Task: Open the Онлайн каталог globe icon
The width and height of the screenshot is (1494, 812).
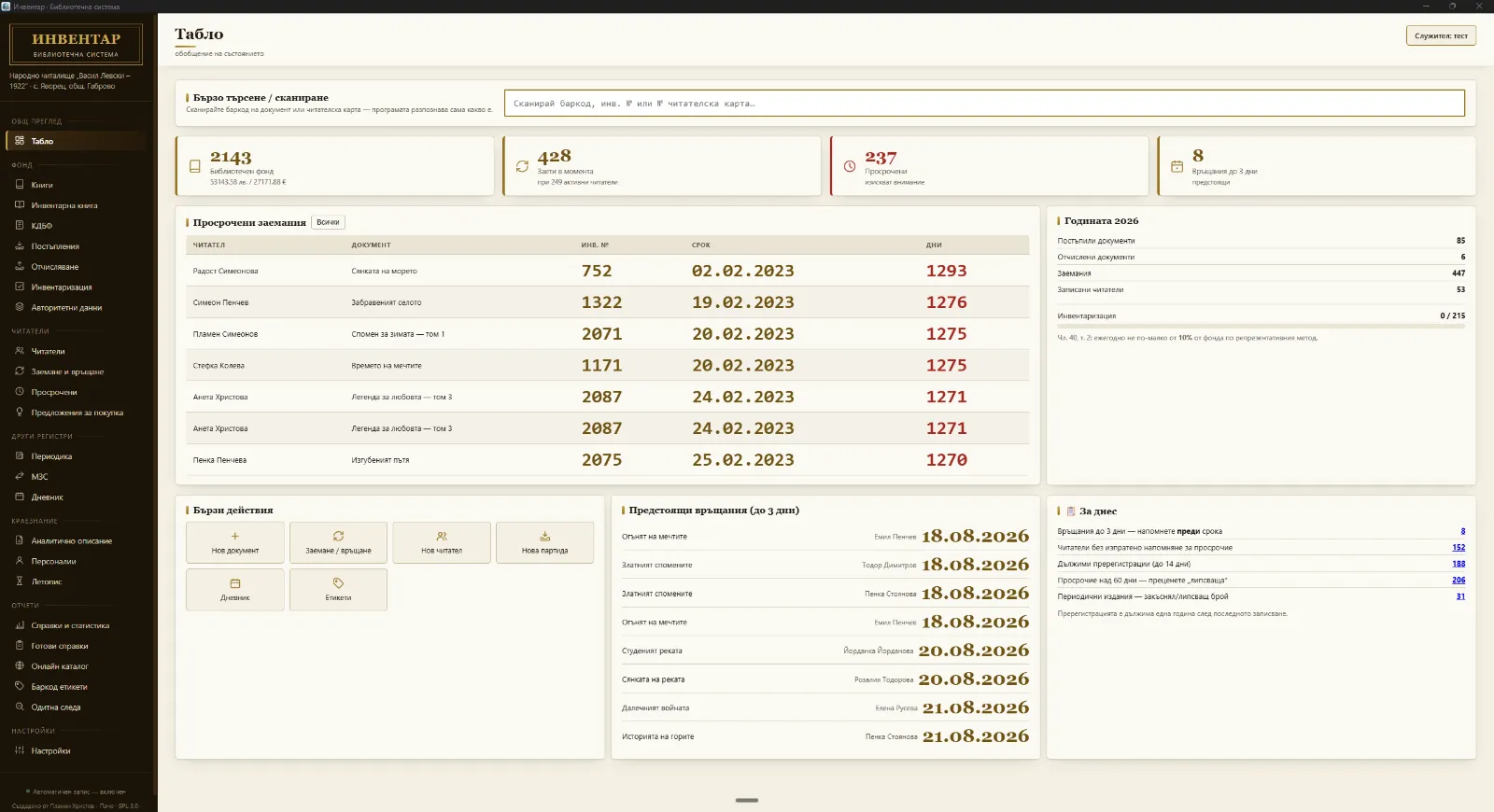Action: (x=20, y=666)
